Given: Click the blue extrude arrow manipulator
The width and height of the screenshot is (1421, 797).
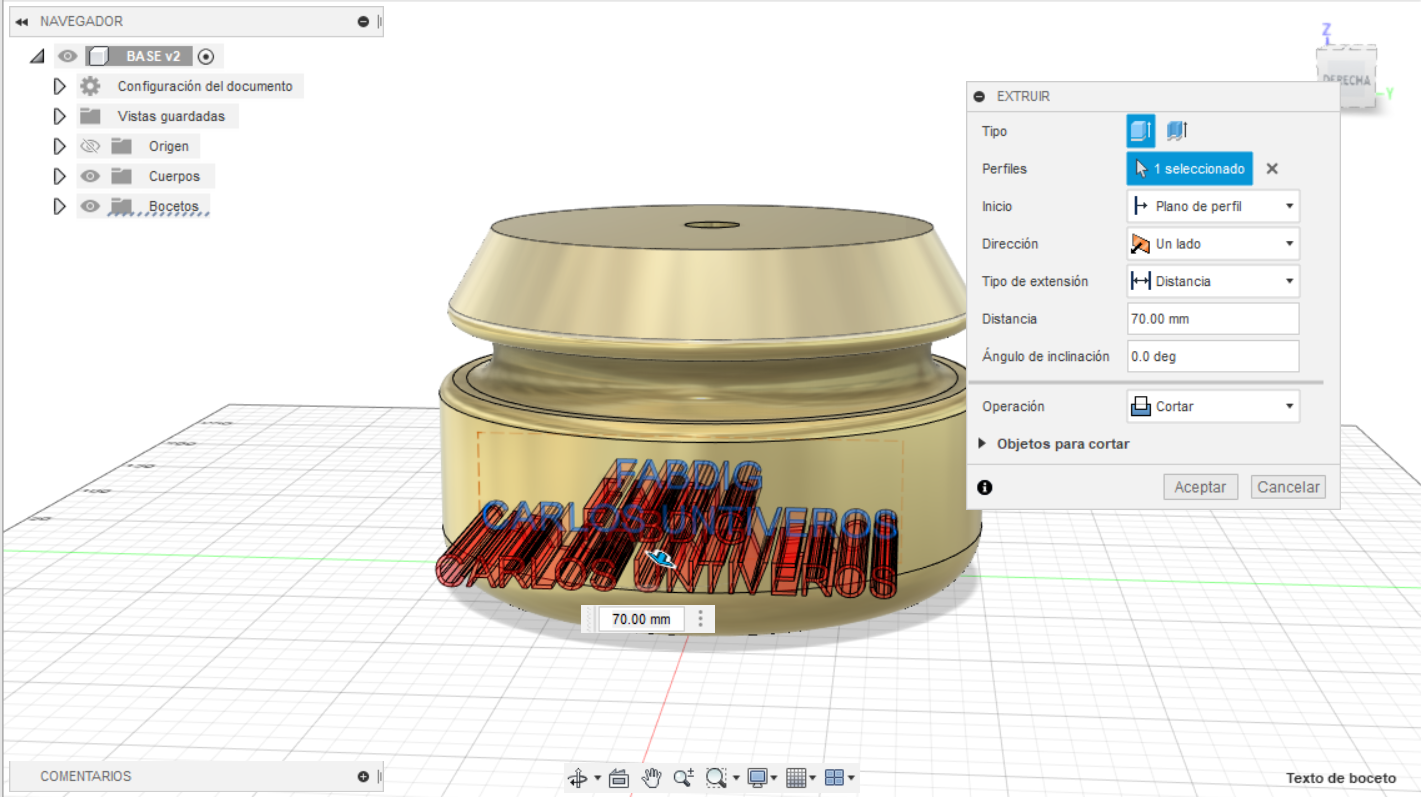Looking at the screenshot, I should [660, 559].
